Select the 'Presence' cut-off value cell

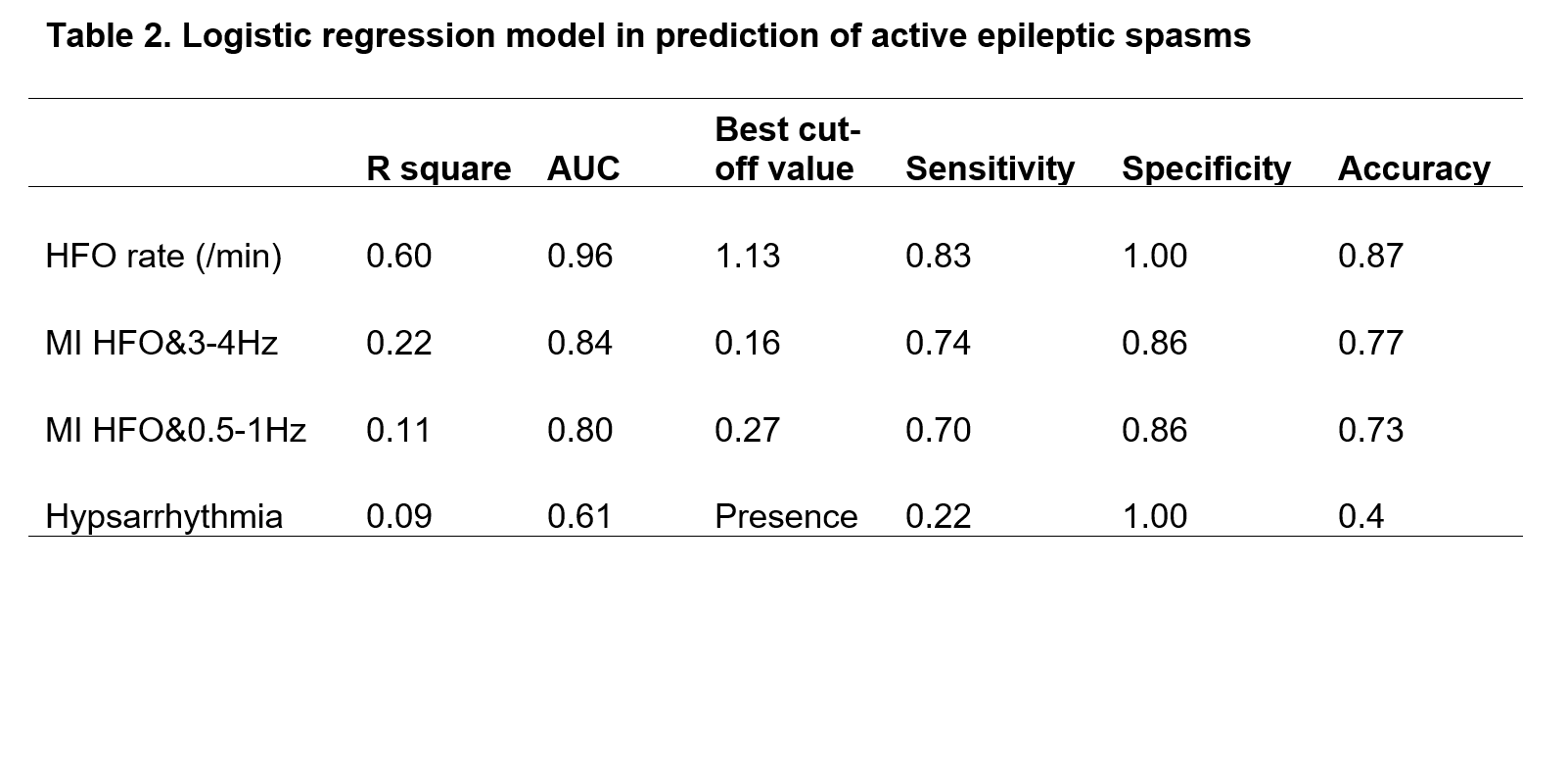tap(786, 516)
